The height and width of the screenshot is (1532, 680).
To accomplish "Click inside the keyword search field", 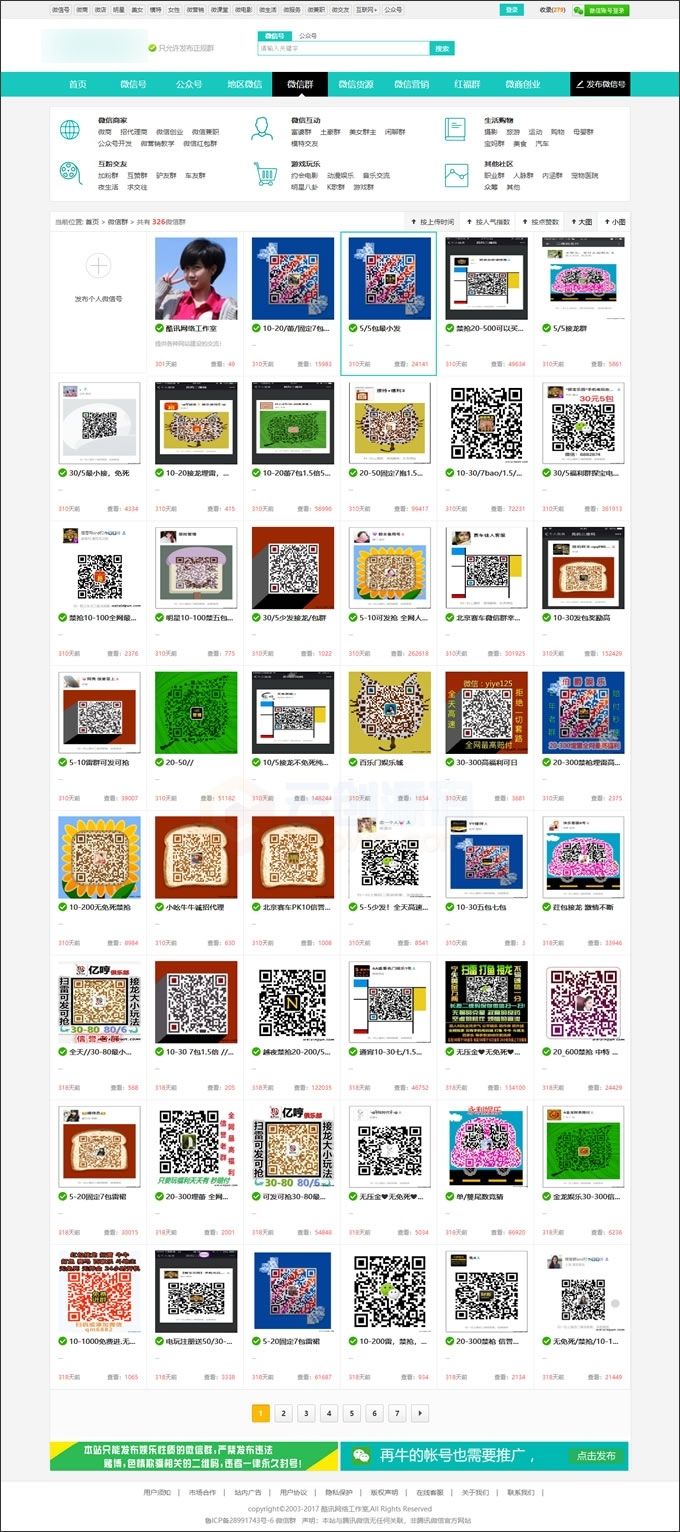I will click(343, 48).
